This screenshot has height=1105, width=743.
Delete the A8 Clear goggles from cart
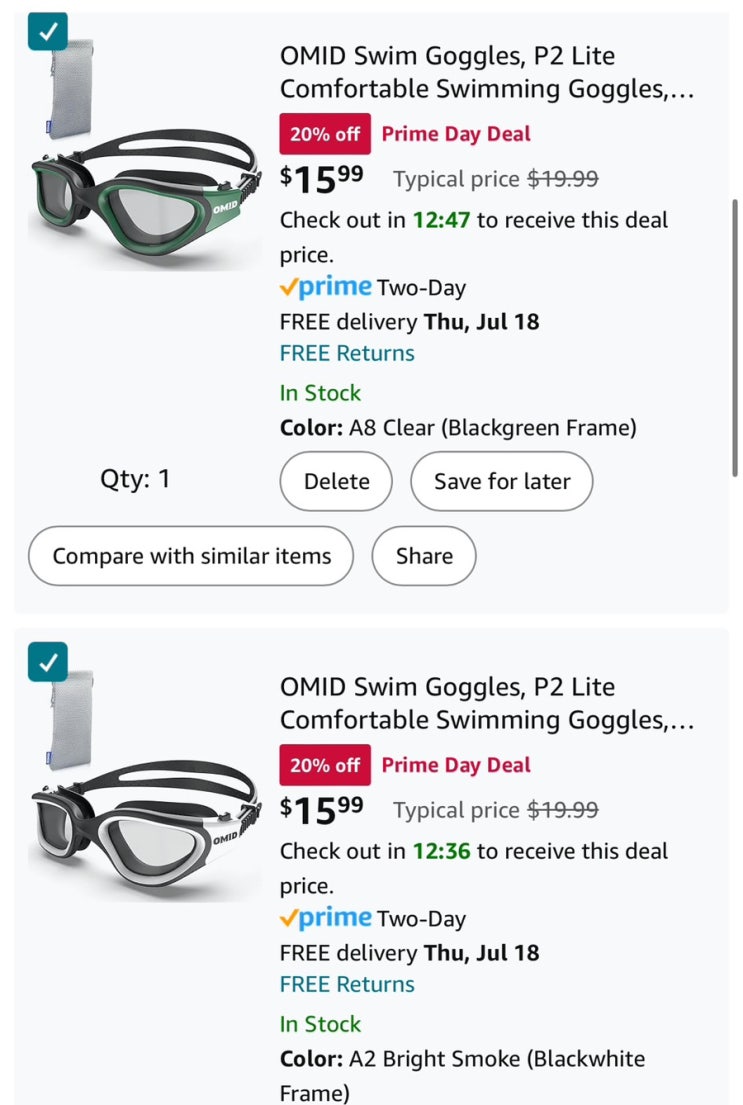point(336,481)
